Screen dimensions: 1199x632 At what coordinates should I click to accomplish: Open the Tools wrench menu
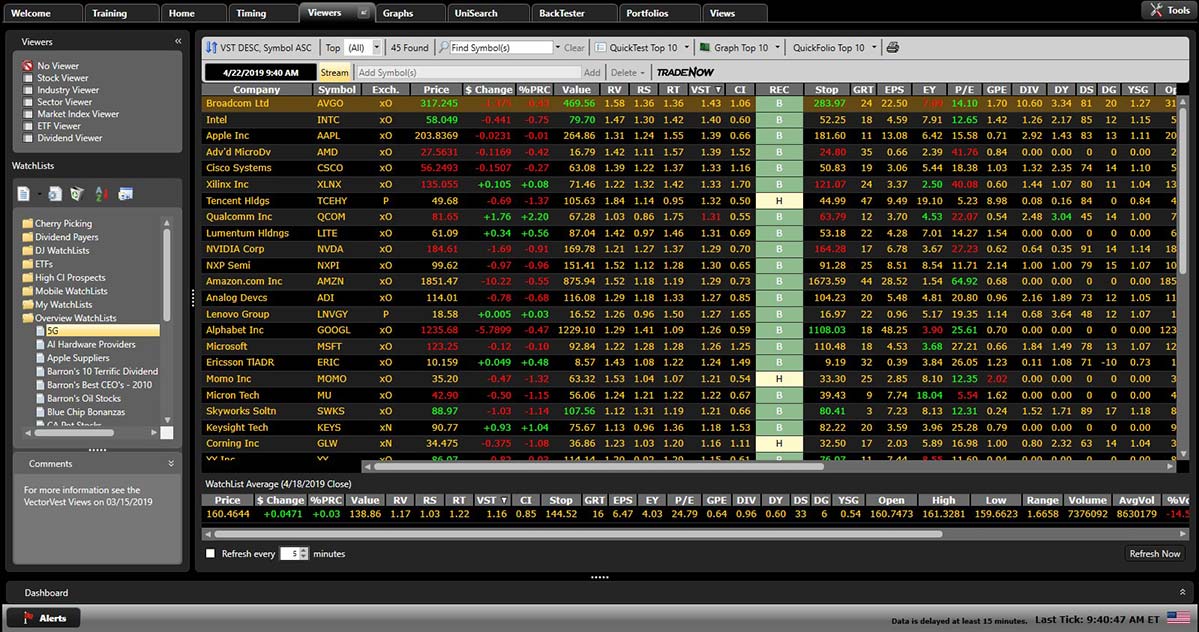1166,11
